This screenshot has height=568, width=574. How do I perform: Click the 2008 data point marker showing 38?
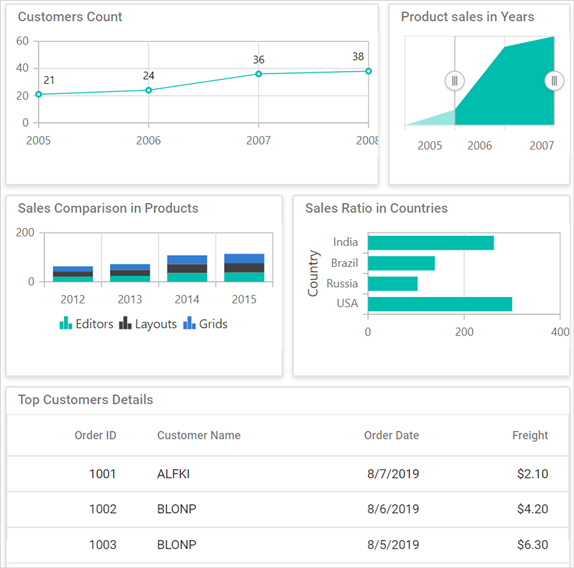pos(368,71)
